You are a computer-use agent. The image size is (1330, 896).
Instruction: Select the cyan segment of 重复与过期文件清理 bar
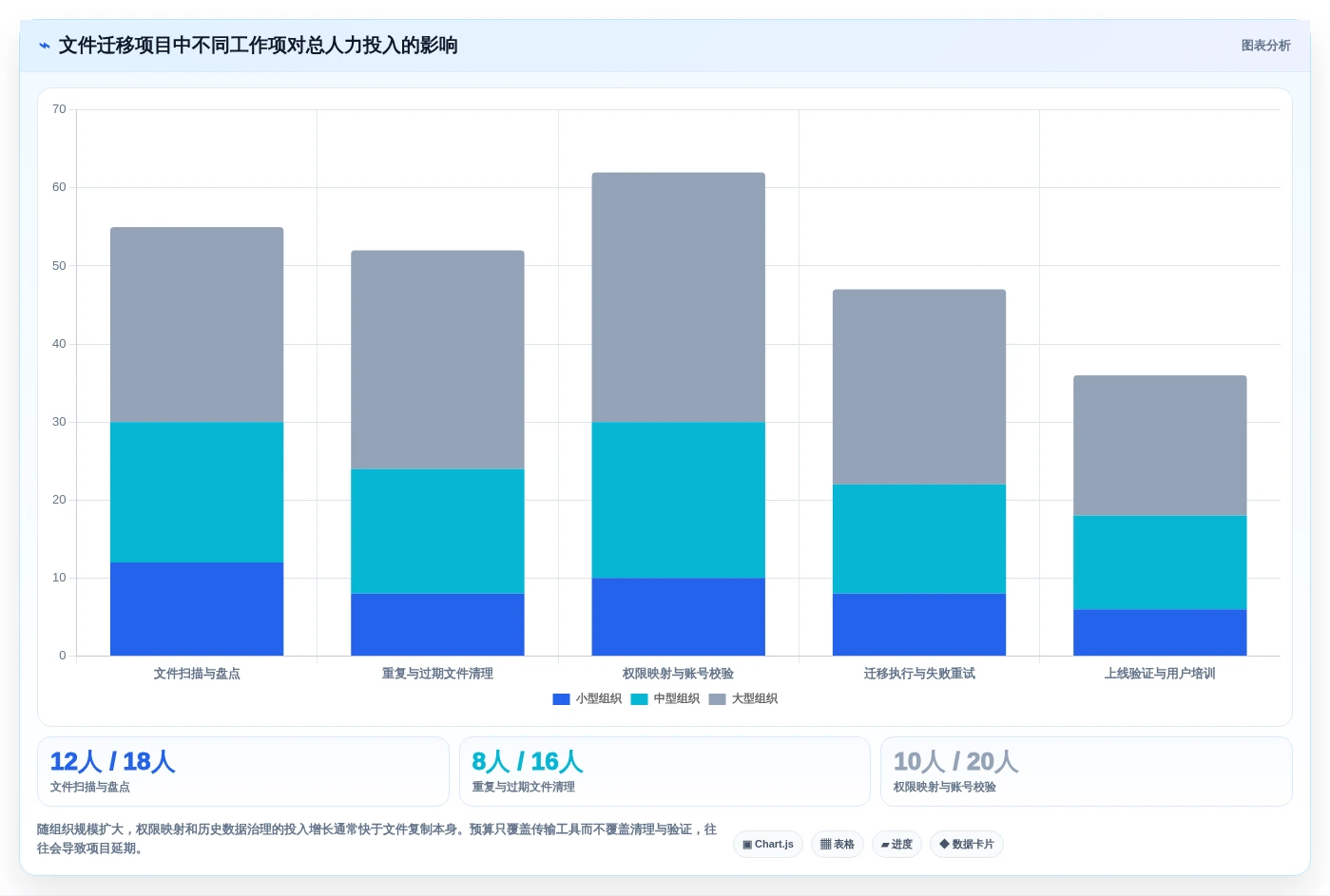click(x=437, y=531)
